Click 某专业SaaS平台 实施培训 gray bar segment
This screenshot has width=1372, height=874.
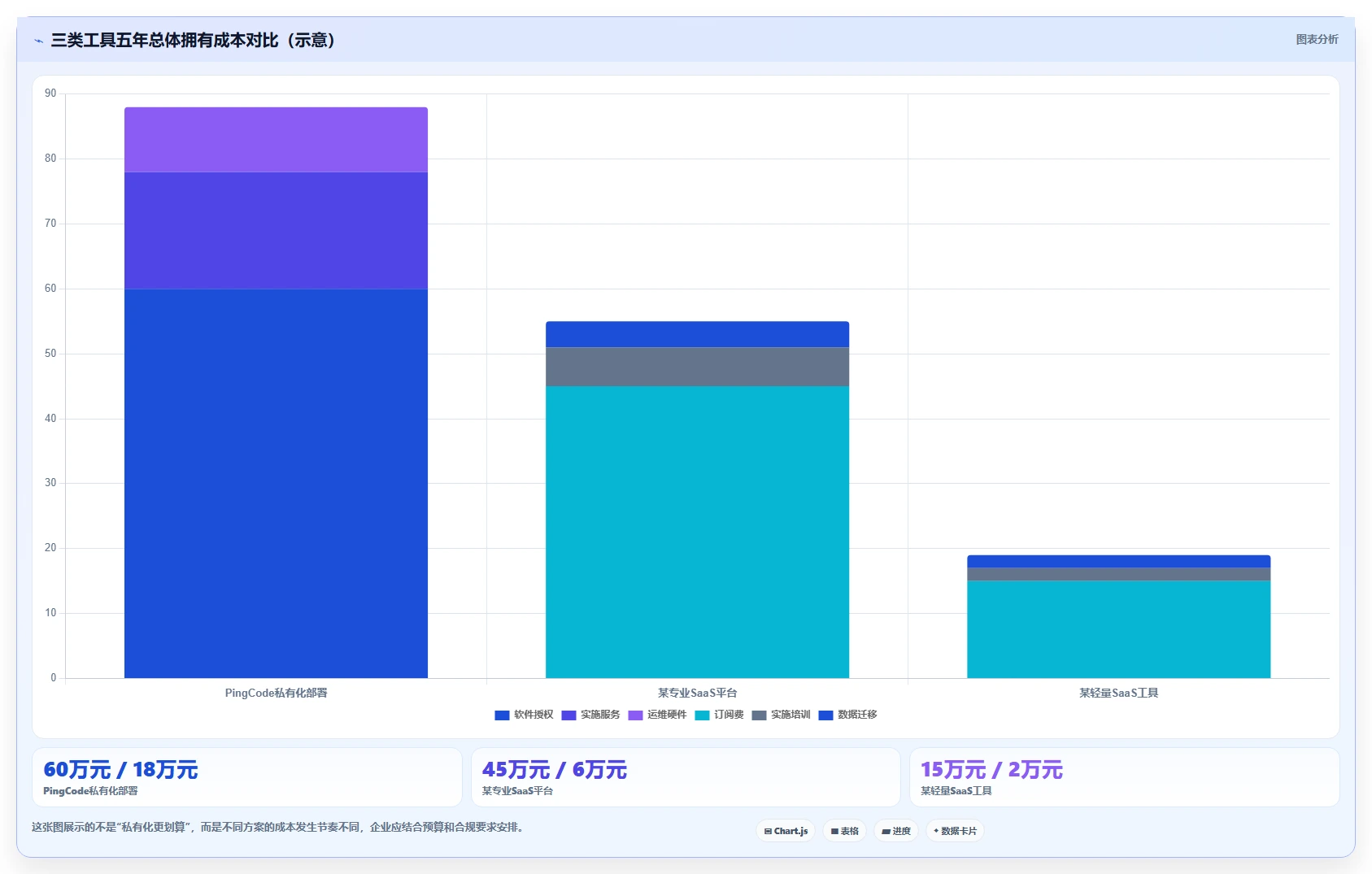697,367
